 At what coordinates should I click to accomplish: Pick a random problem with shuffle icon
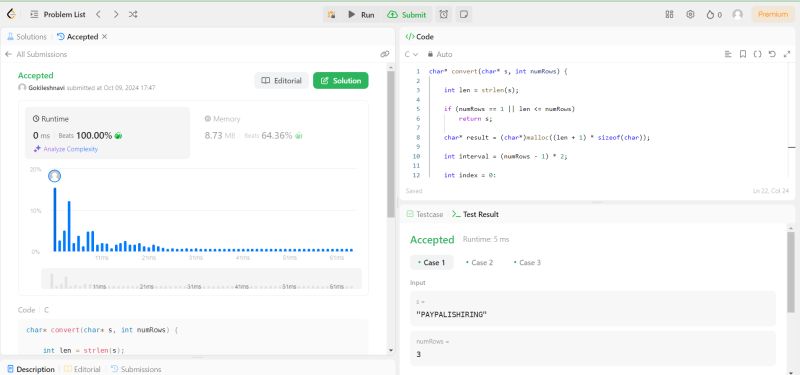pyautogui.click(x=133, y=15)
